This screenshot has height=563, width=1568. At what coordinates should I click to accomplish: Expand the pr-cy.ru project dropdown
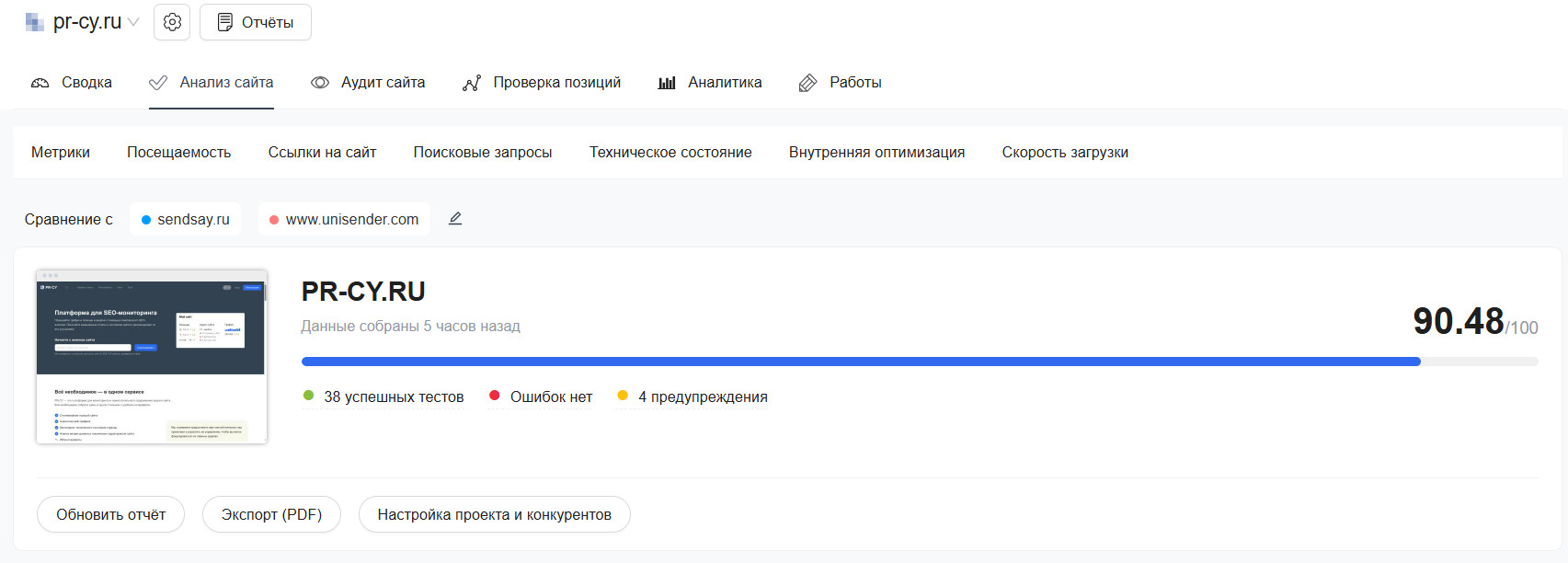(133, 22)
